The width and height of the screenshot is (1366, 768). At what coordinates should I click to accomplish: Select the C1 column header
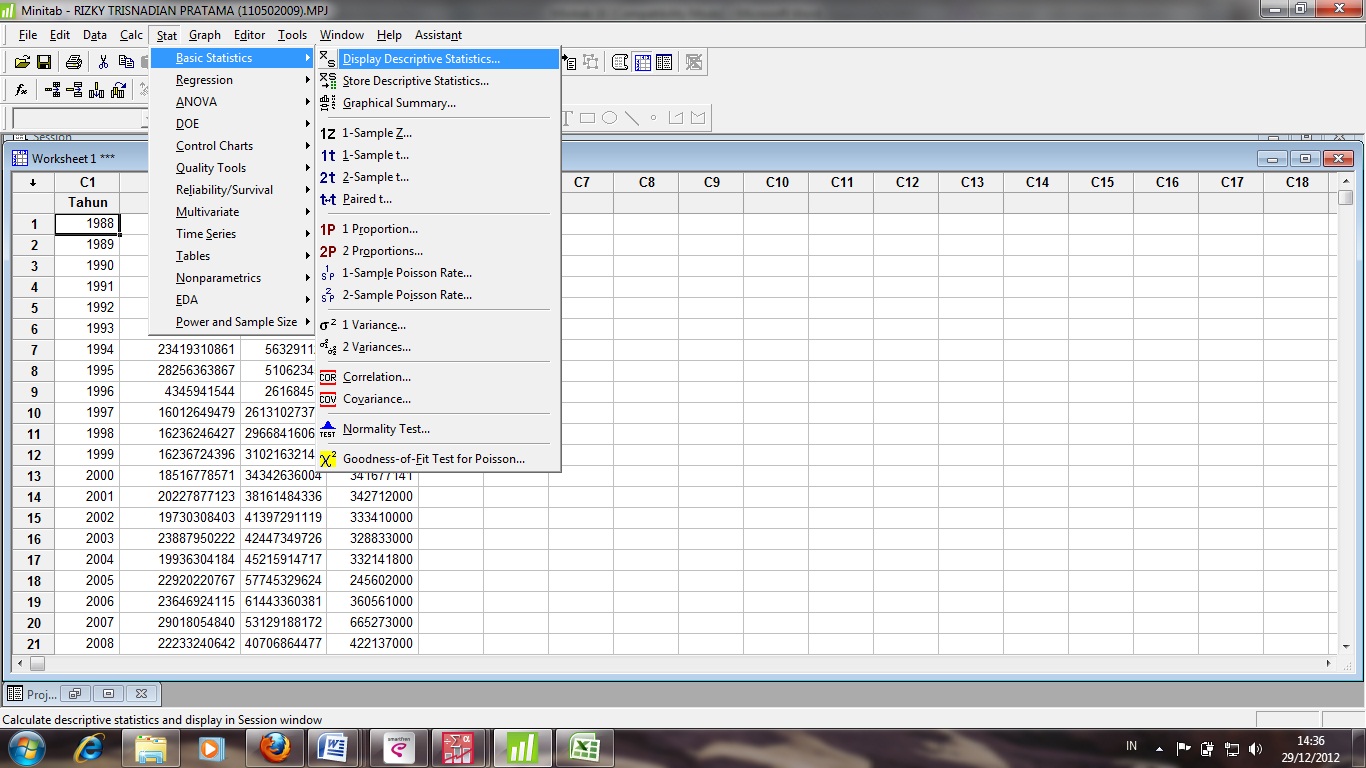coord(88,182)
